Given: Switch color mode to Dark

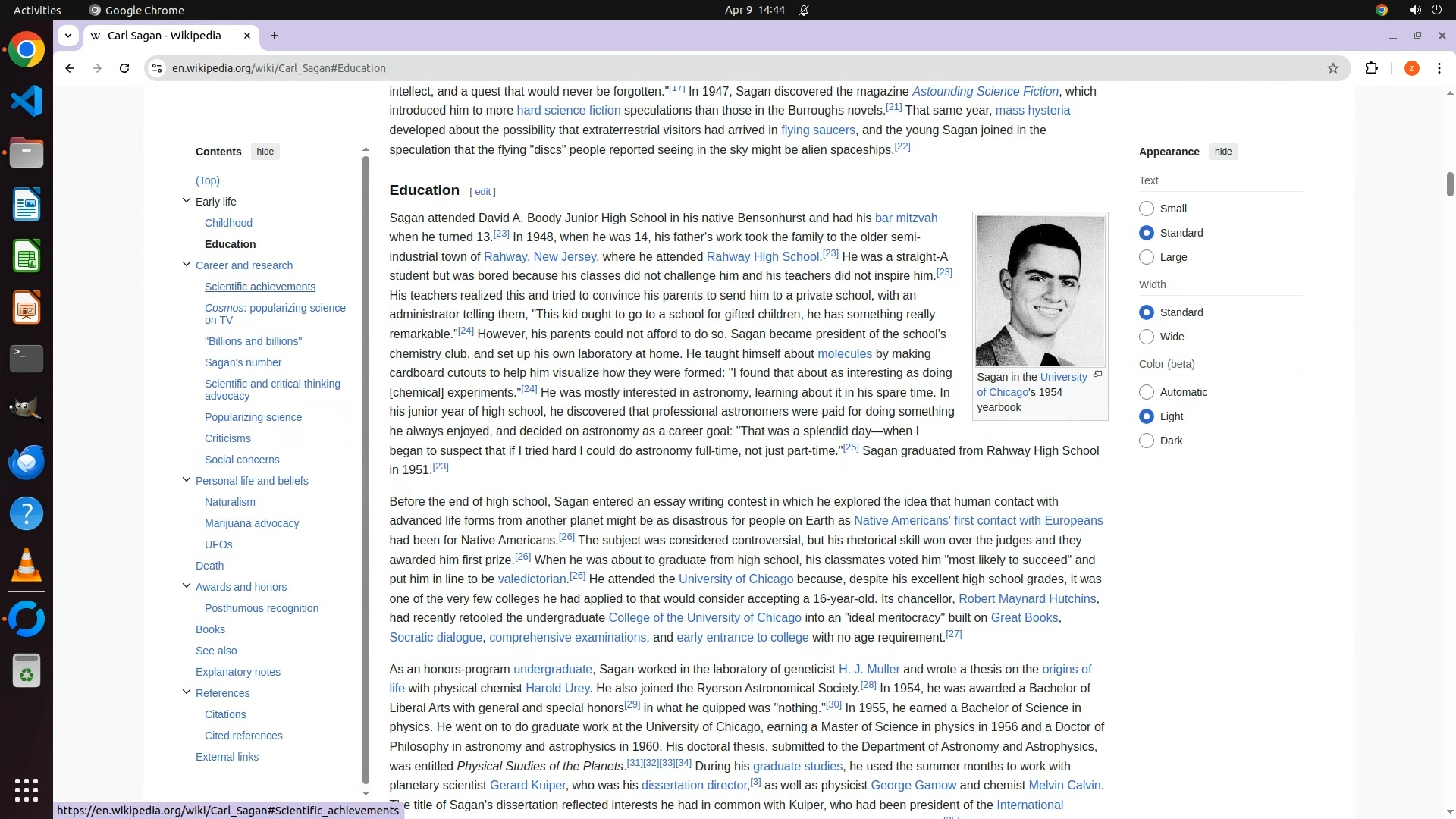Looking at the screenshot, I should pyautogui.click(x=1147, y=441).
